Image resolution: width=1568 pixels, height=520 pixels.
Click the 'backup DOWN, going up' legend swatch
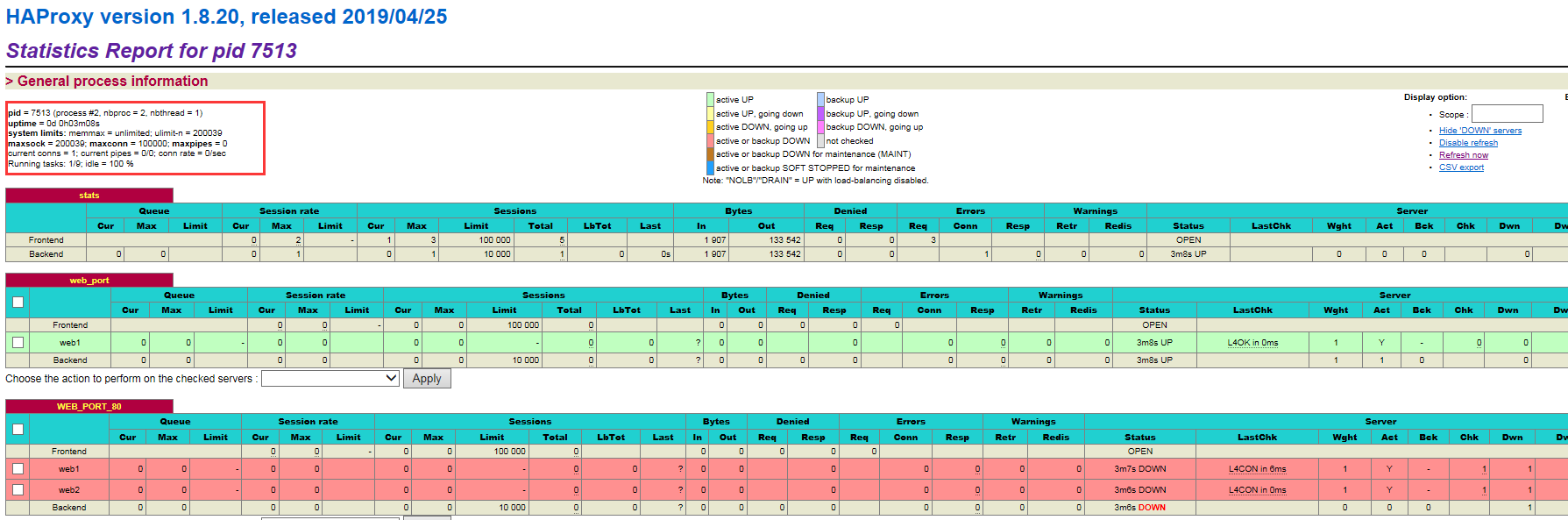click(821, 127)
